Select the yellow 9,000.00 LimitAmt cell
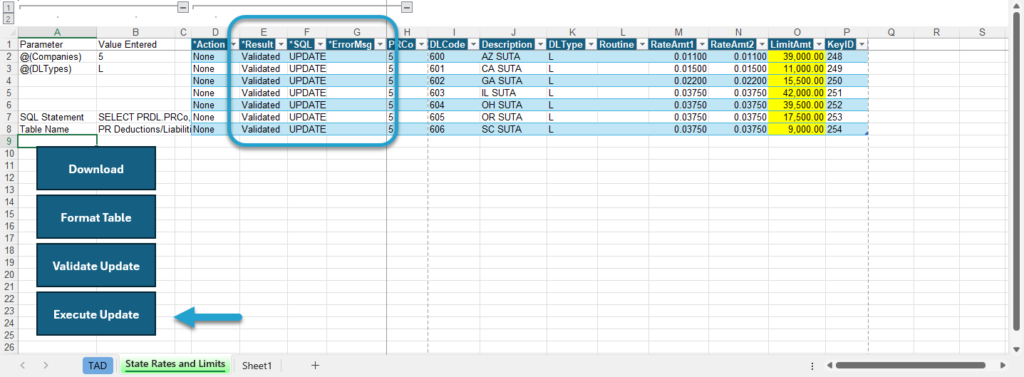Screen dimensions: 1024x377 pyautogui.click(x=797, y=129)
